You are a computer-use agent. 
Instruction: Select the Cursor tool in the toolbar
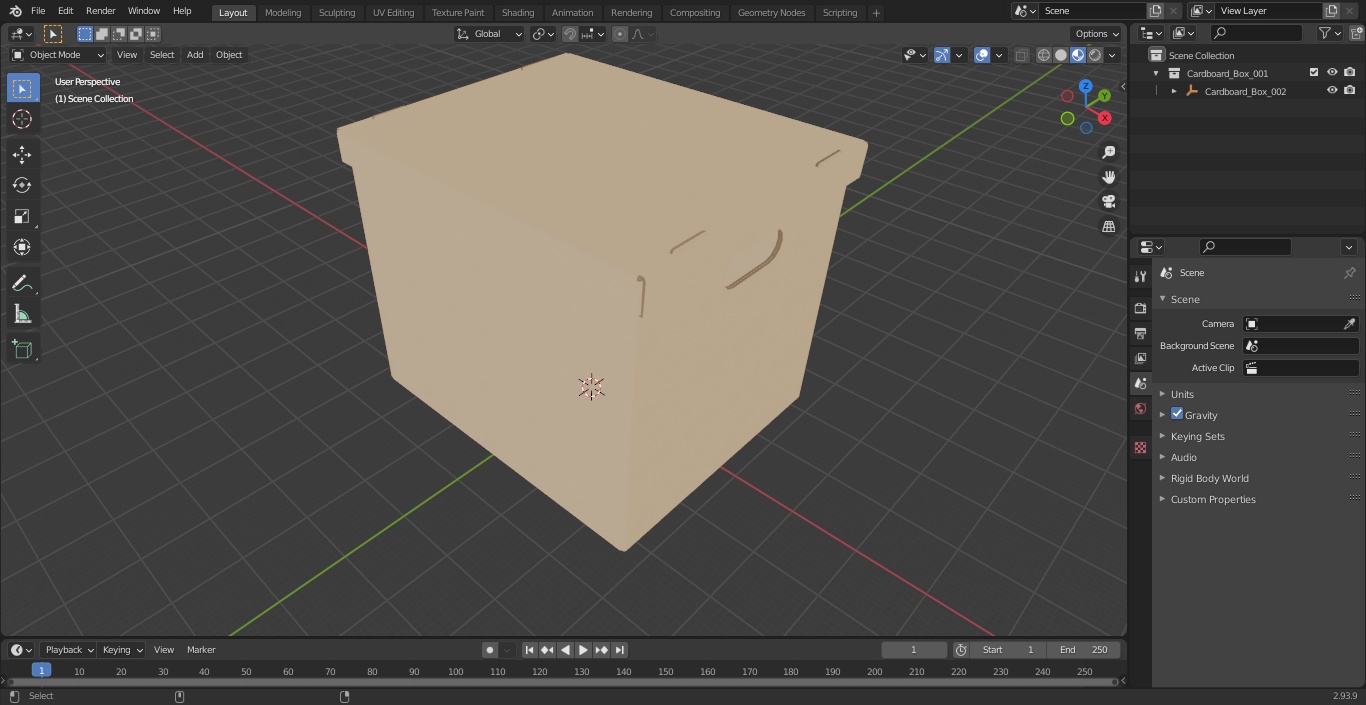coord(22,119)
